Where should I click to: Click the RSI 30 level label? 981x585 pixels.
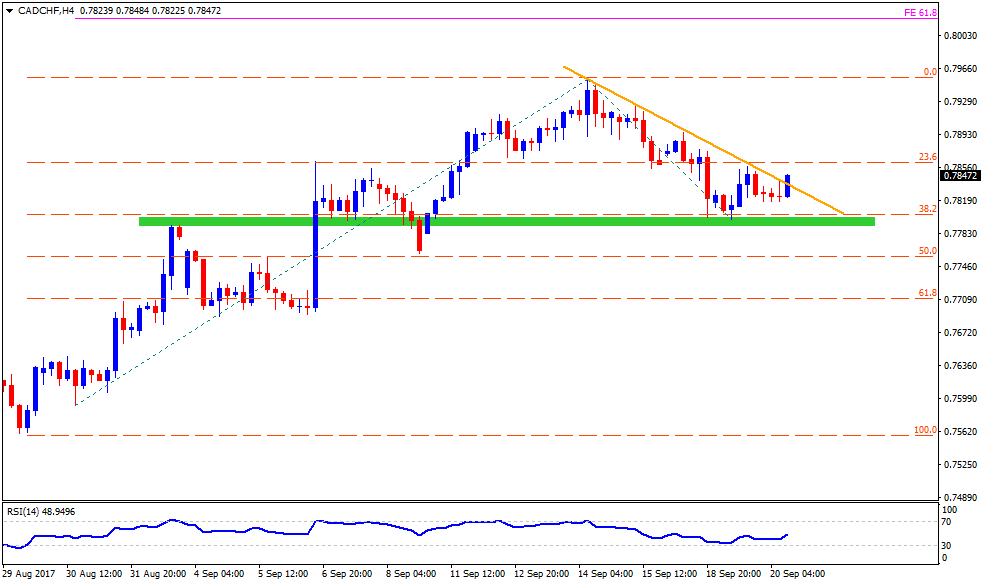tap(947, 546)
